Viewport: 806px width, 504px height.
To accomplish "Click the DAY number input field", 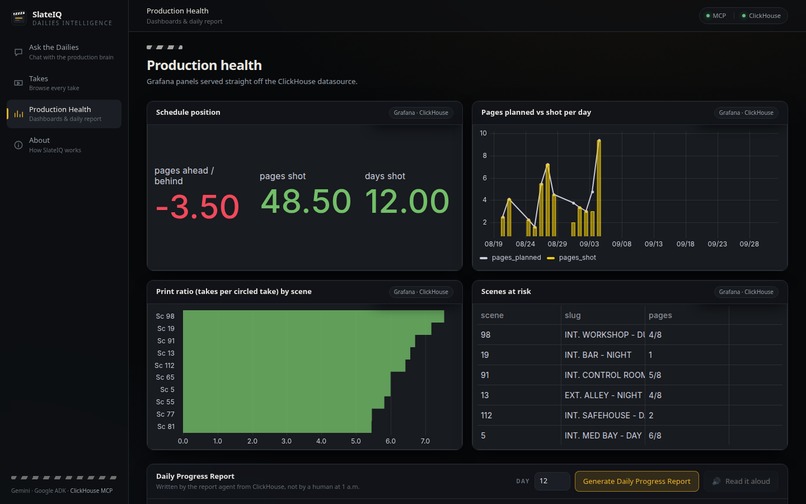I will click(552, 481).
